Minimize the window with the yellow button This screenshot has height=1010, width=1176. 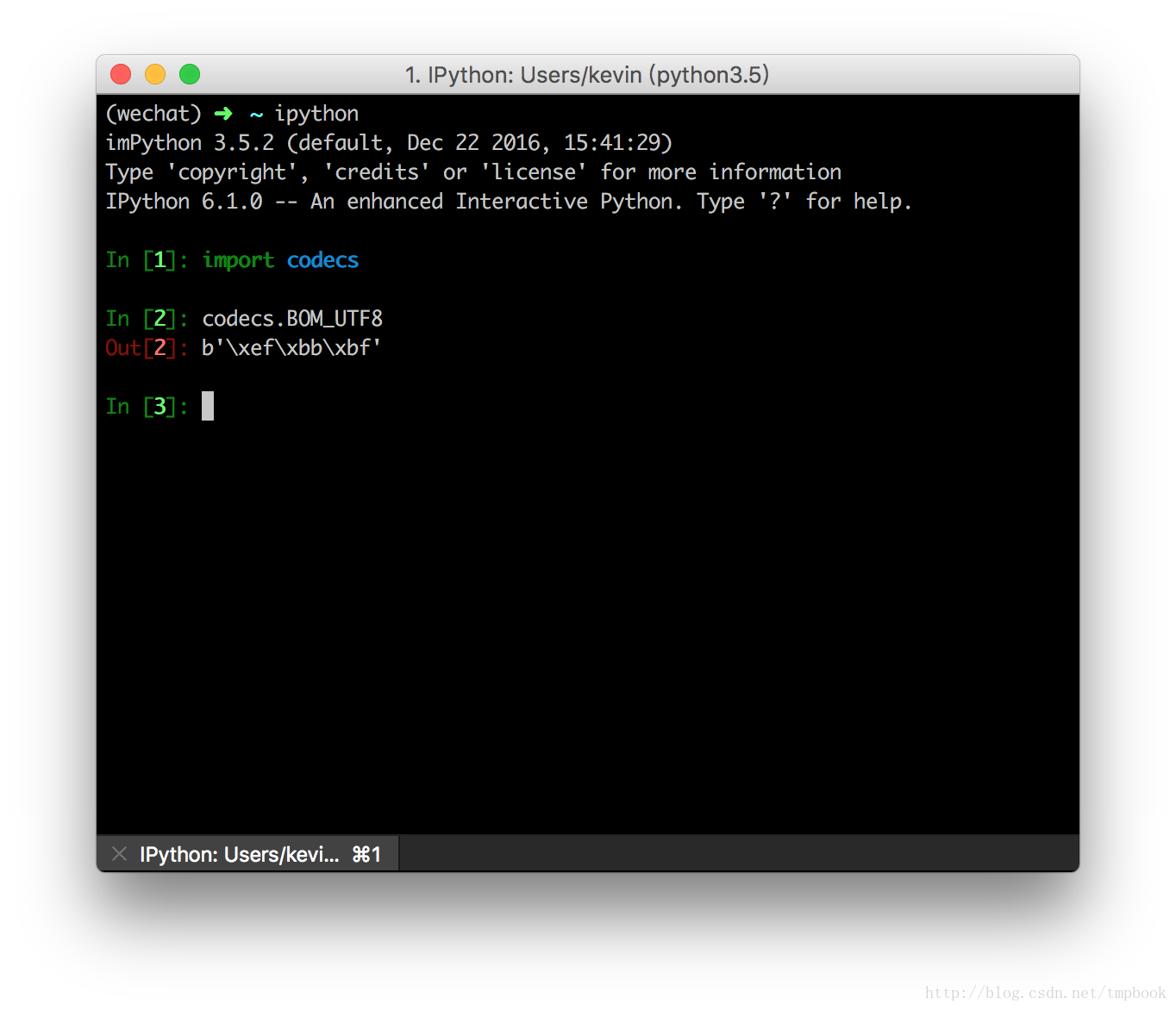click(155, 74)
